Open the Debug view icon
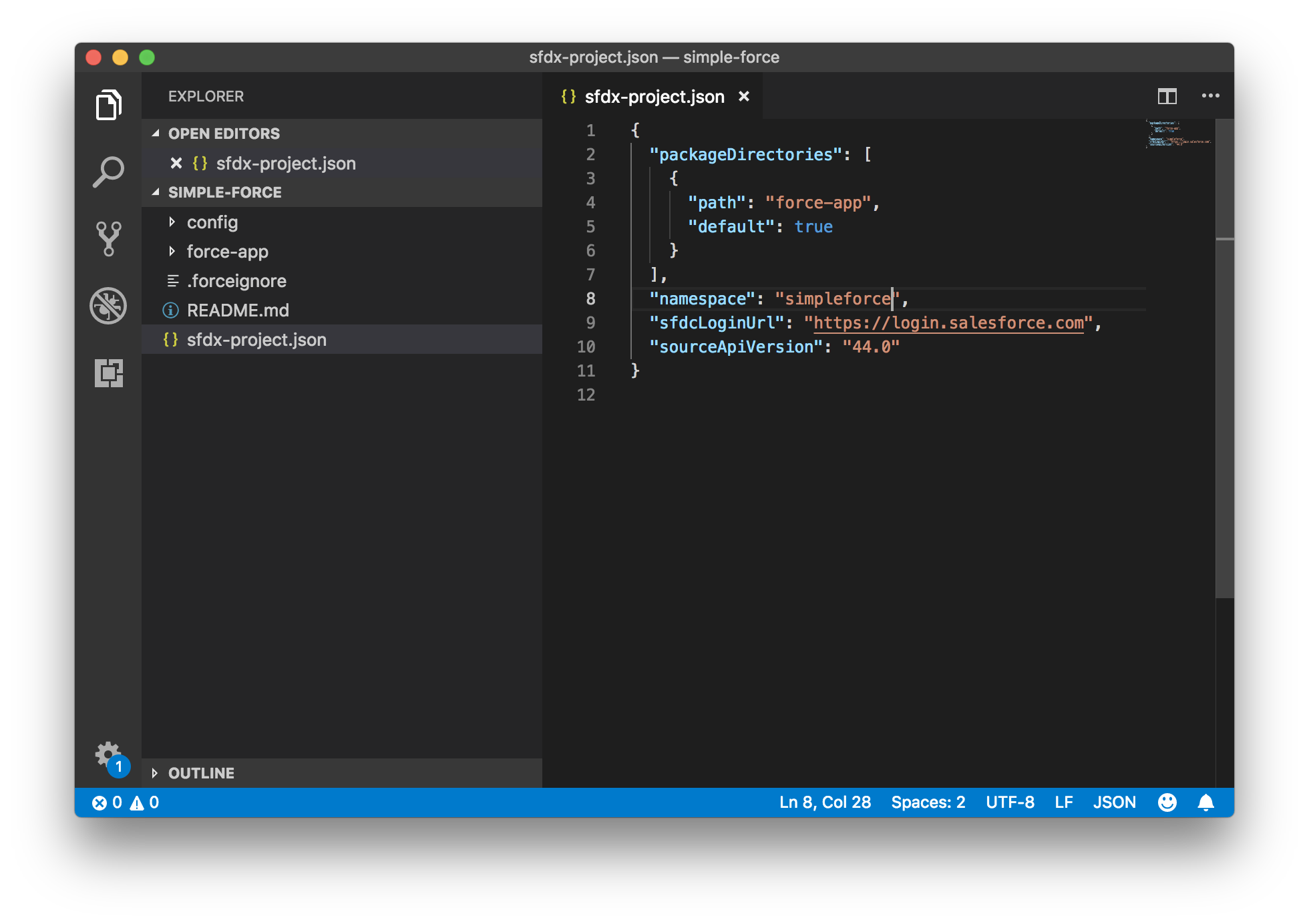 (109, 305)
